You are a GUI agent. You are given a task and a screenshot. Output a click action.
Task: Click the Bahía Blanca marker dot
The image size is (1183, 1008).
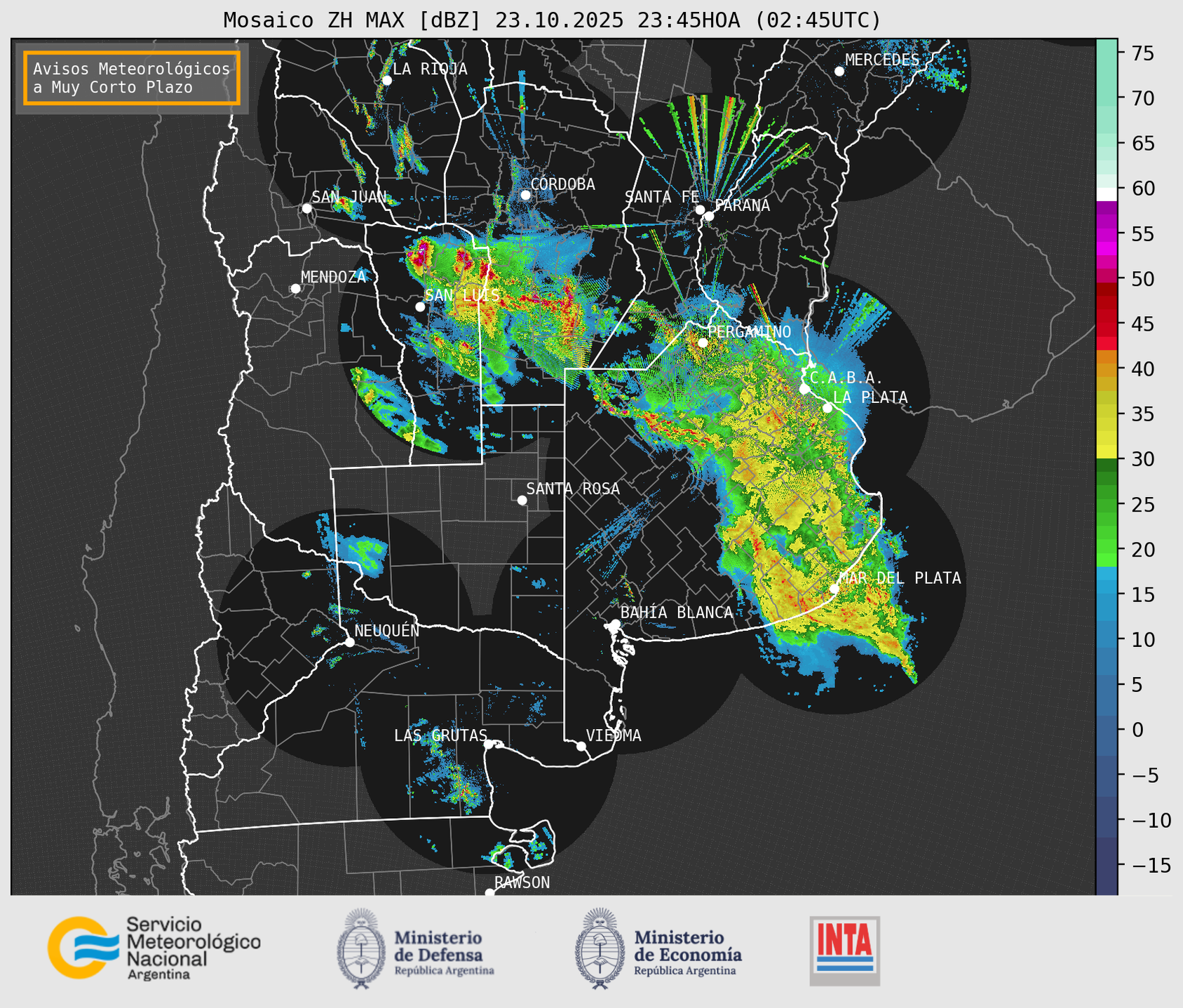pos(615,624)
